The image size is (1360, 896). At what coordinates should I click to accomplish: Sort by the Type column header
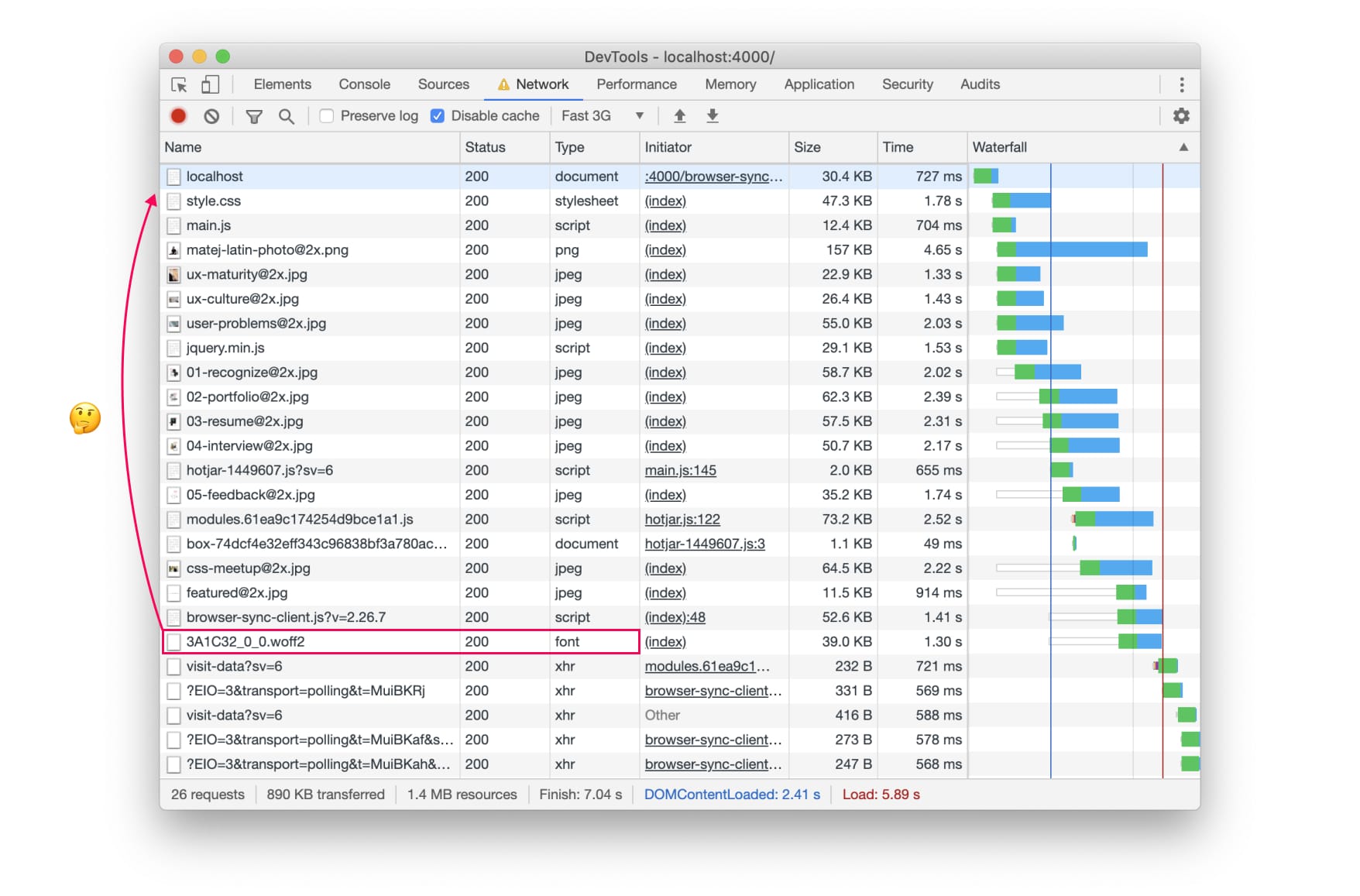tap(595, 147)
